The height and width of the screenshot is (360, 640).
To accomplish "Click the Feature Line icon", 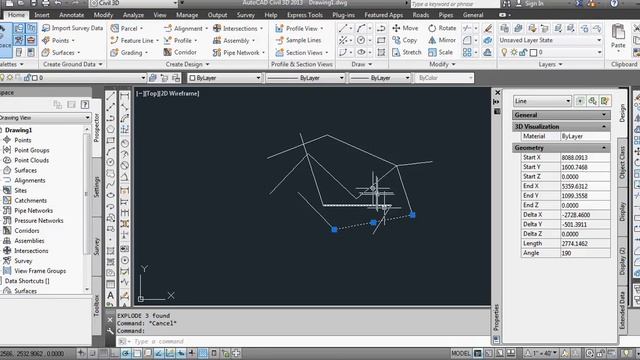I will tap(114, 40).
